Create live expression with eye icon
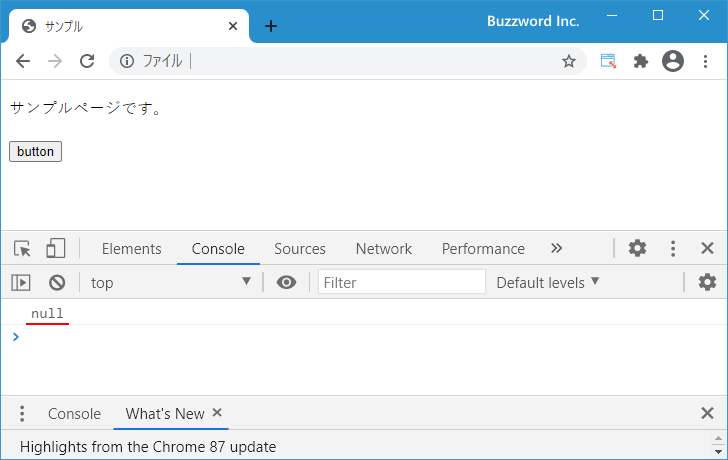Image resolution: width=728 pixels, height=460 pixels. 286,282
